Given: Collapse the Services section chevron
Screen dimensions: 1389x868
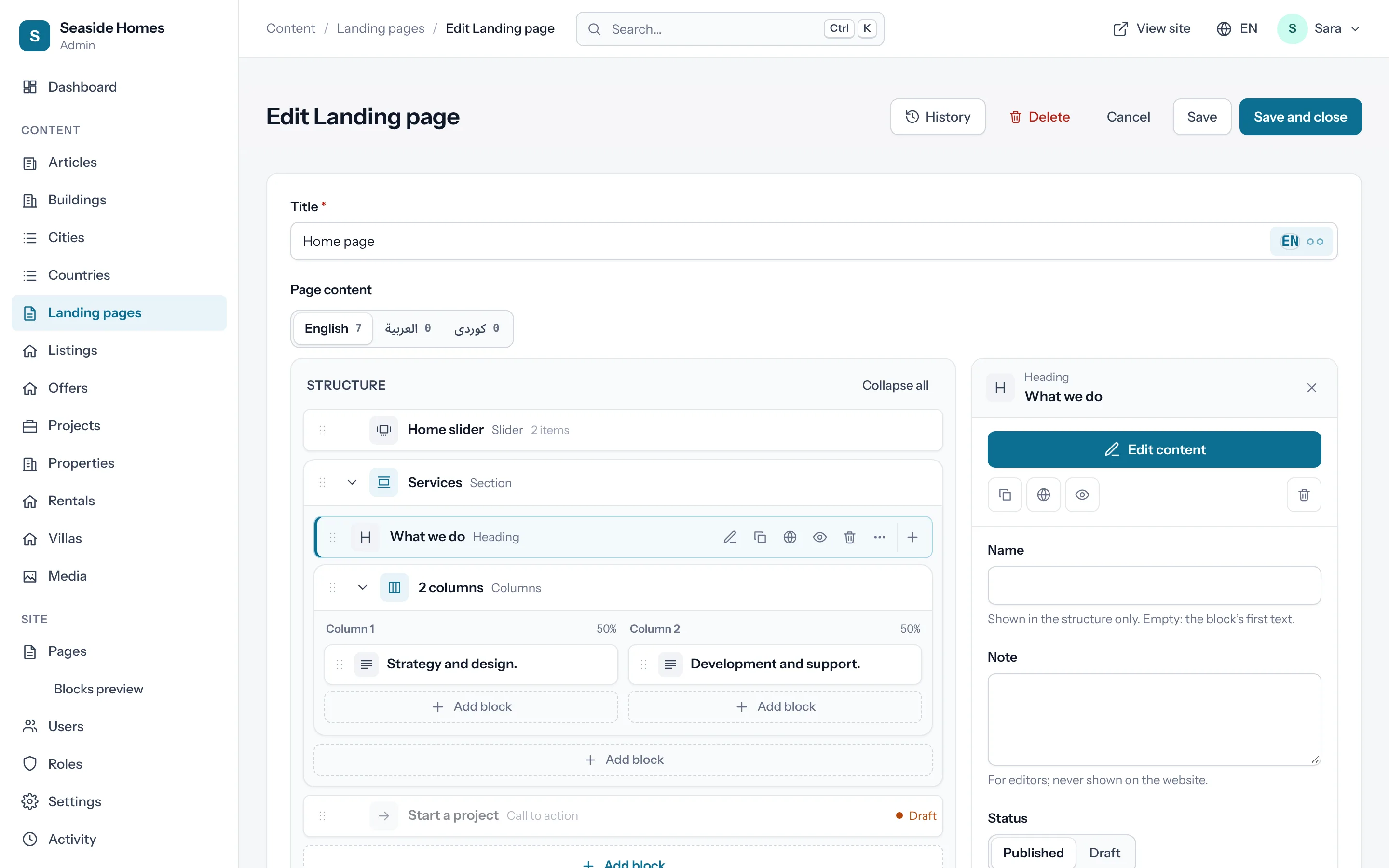Looking at the screenshot, I should [352, 482].
